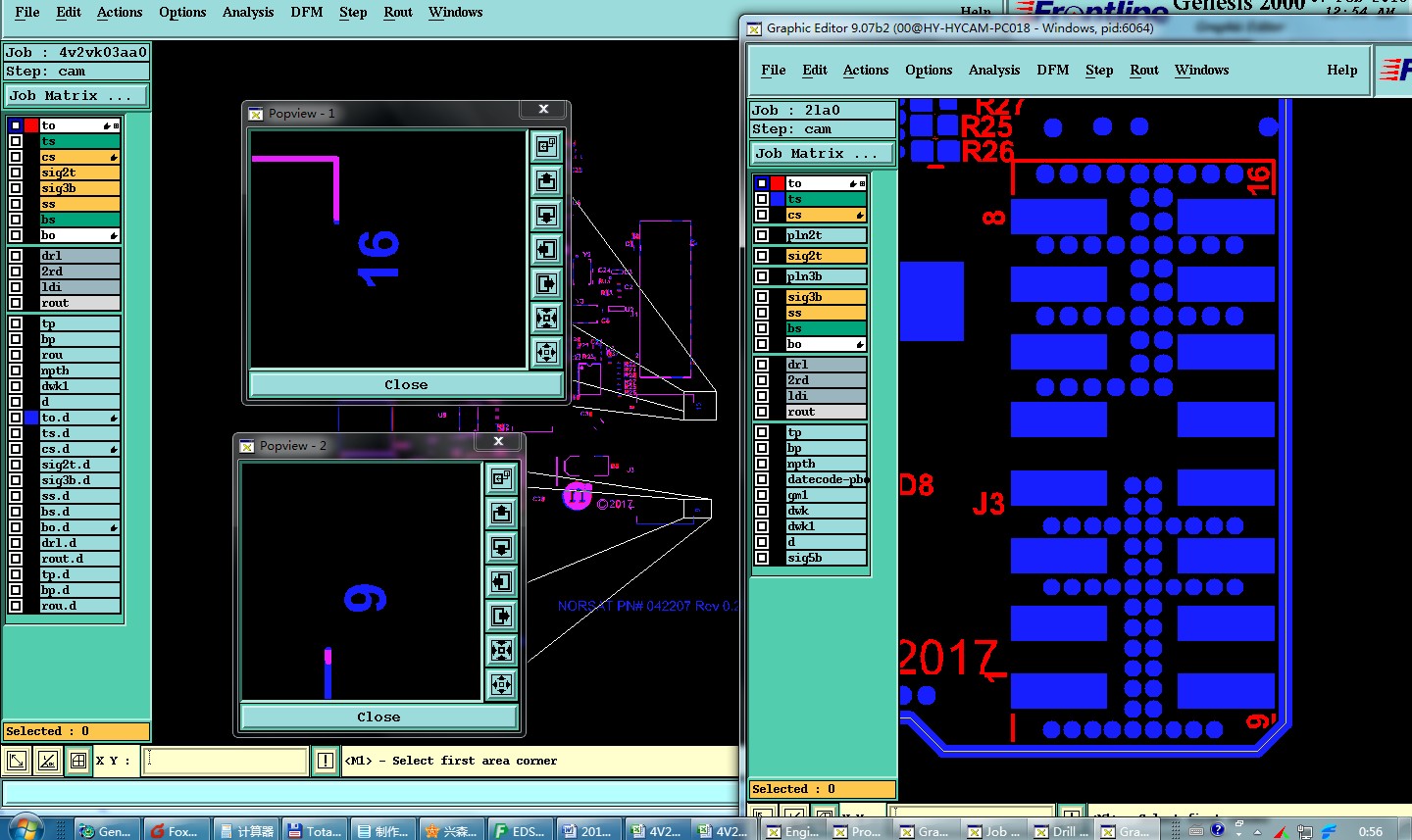Open the Tota... taskbar item
The image size is (1412, 840).
(x=315, y=830)
